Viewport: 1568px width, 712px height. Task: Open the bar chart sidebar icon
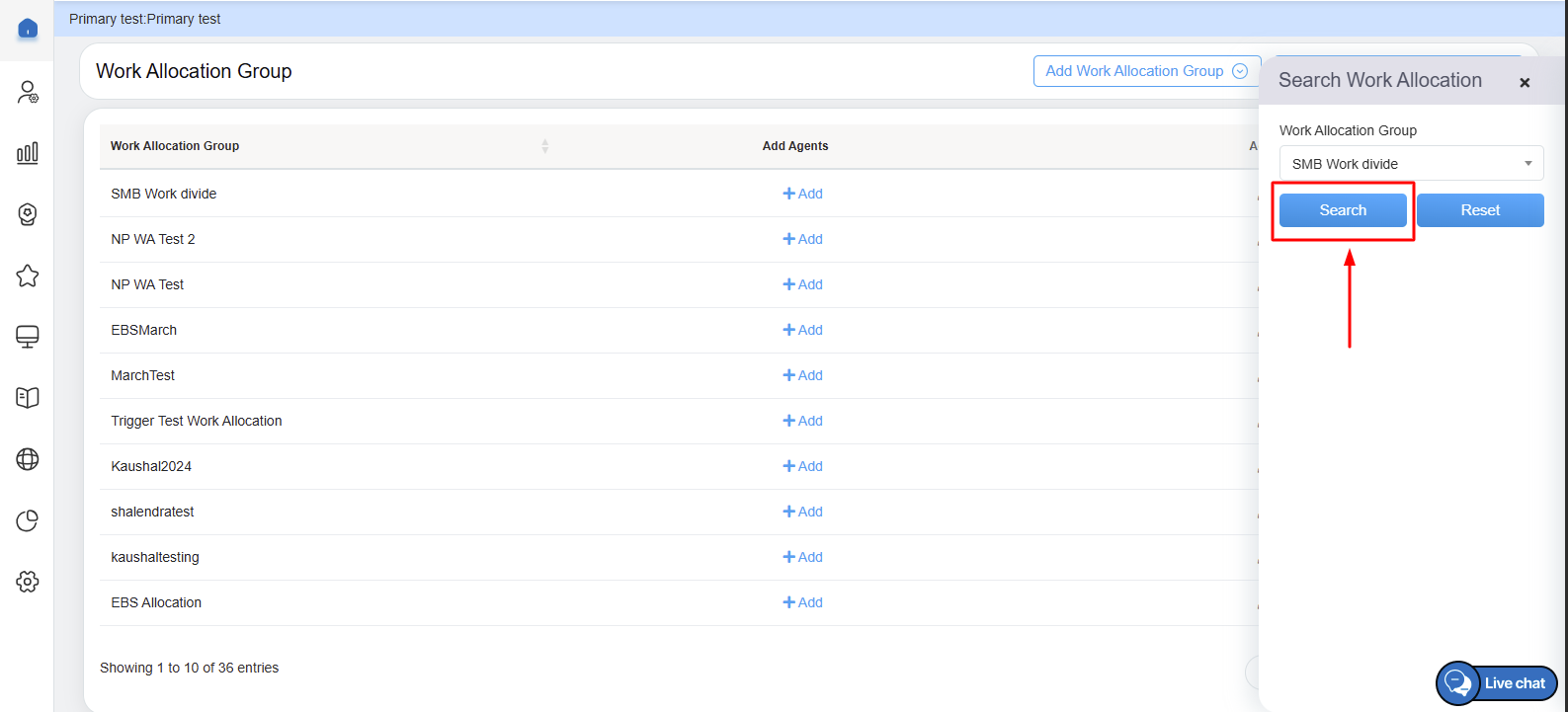28,153
